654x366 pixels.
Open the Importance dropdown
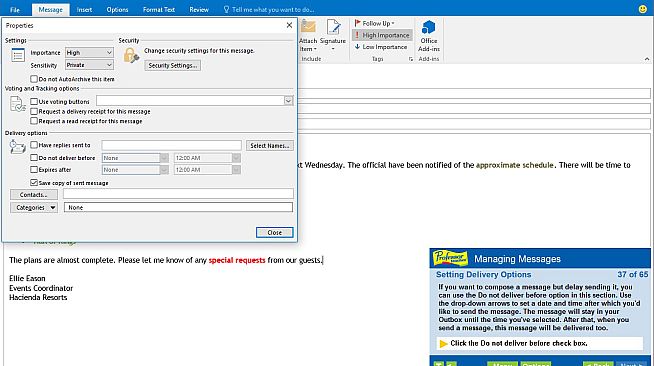click(89, 53)
